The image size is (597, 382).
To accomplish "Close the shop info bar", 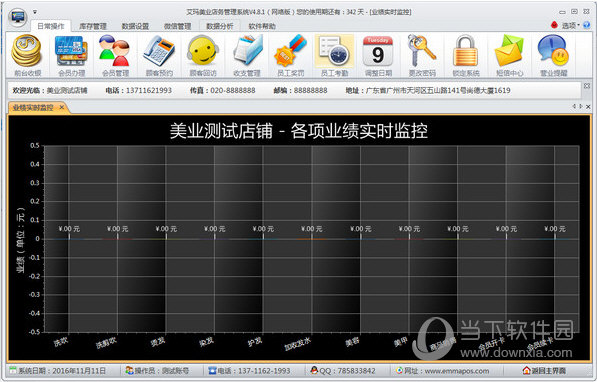I will 587,86.
